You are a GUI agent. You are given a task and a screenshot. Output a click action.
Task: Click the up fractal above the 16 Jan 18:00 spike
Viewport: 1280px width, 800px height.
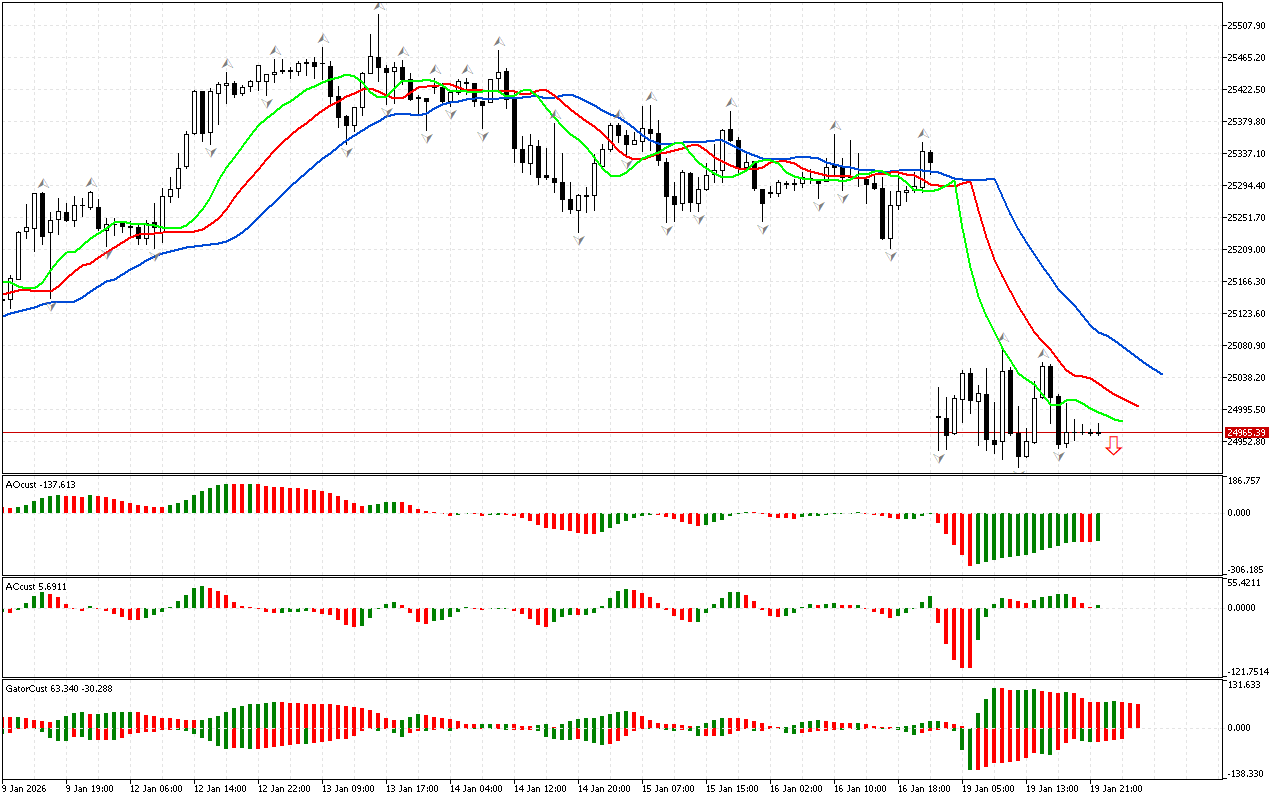click(924, 133)
